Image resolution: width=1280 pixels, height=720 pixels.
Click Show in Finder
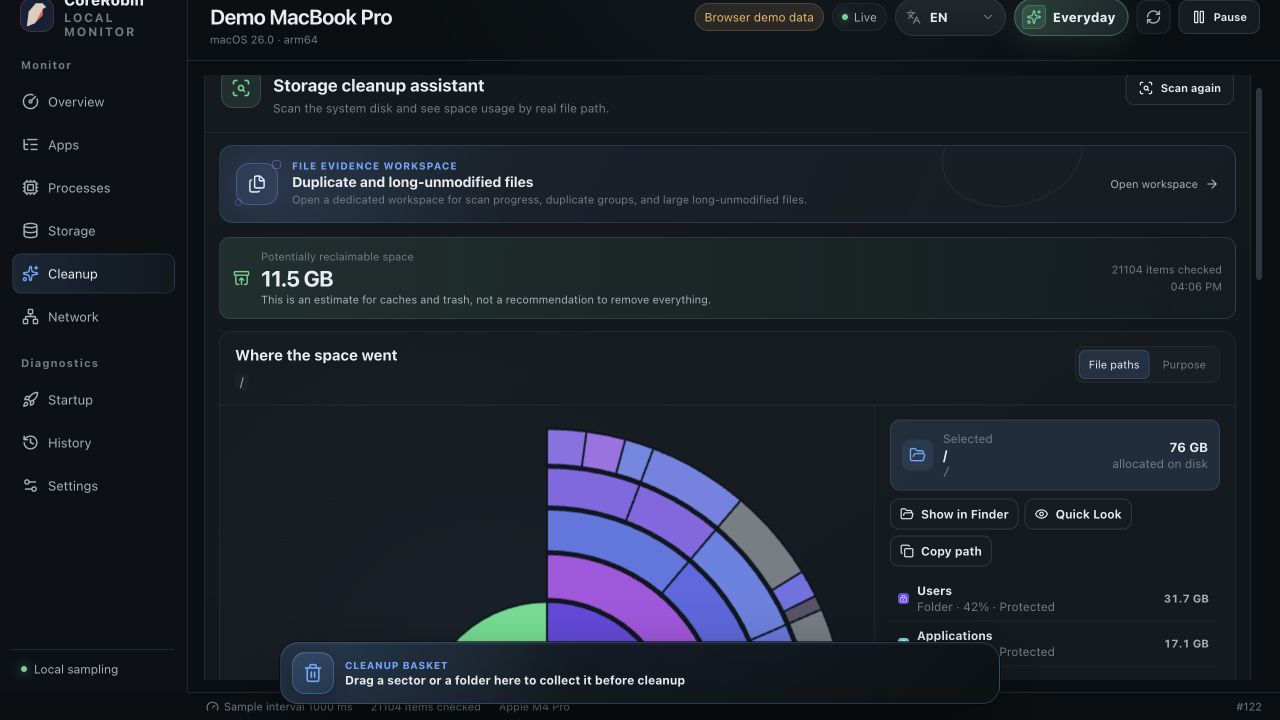[954, 514]
